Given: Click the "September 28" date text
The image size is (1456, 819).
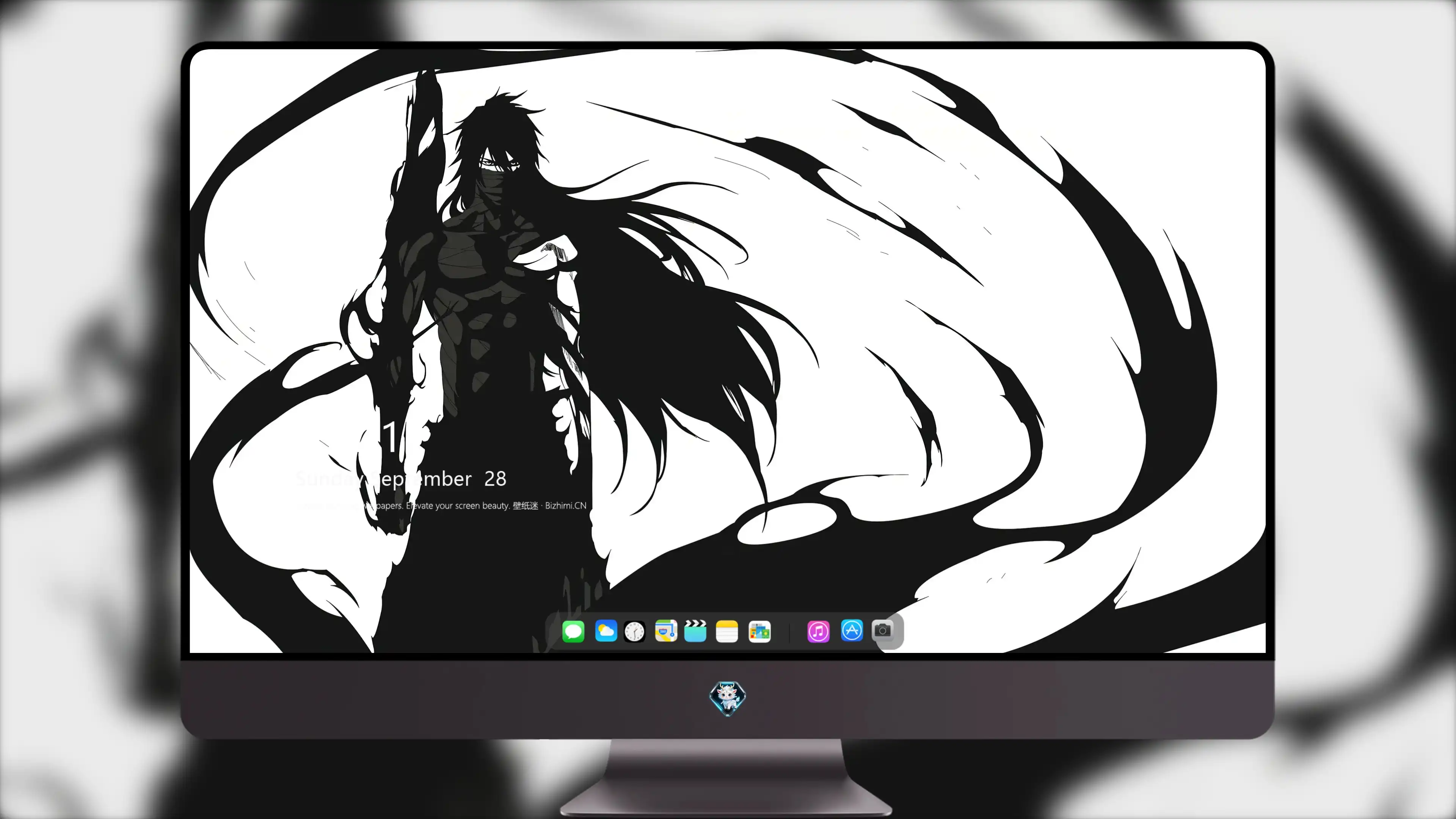Looking at the screenshot, I should pos(438,479).
